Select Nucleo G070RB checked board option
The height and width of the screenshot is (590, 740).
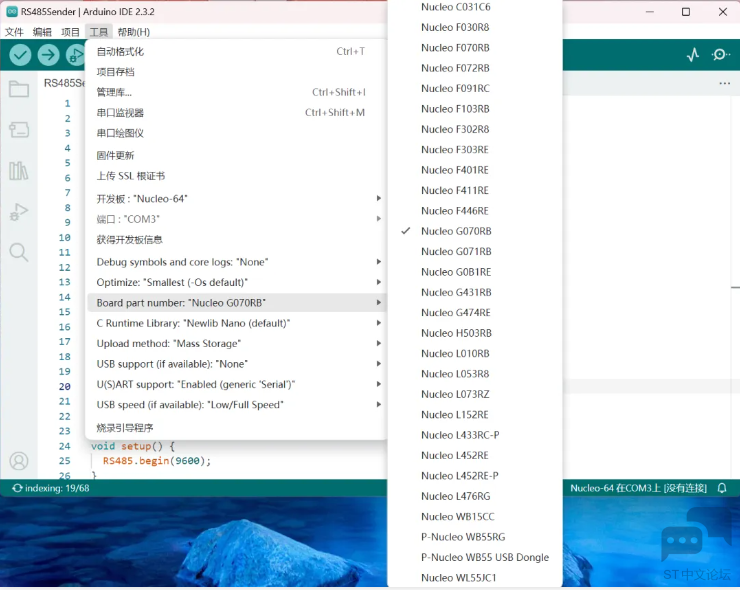475,231
